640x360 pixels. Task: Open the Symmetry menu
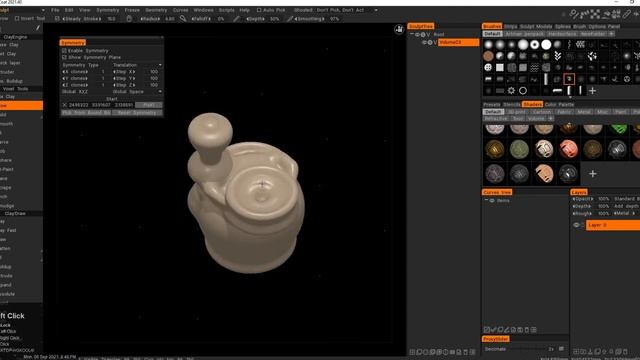(x=108, y=10)
